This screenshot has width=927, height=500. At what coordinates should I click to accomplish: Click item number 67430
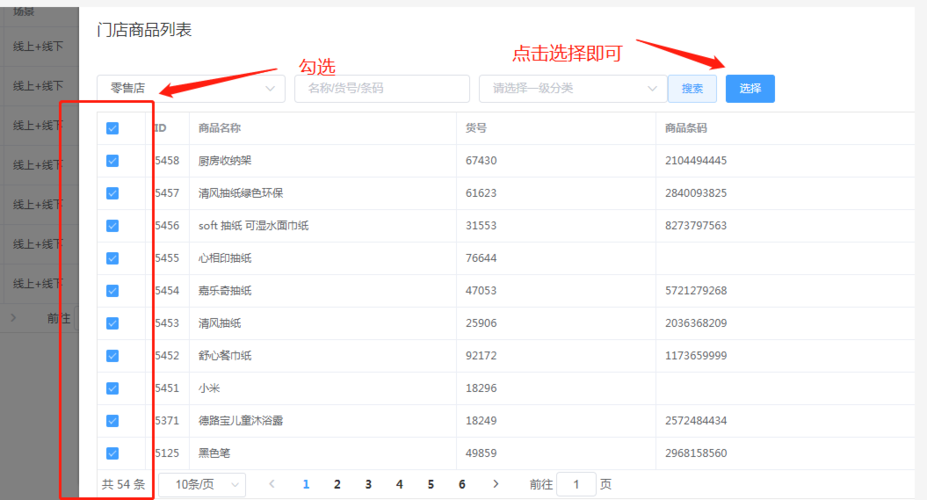(x=481, y=161)
